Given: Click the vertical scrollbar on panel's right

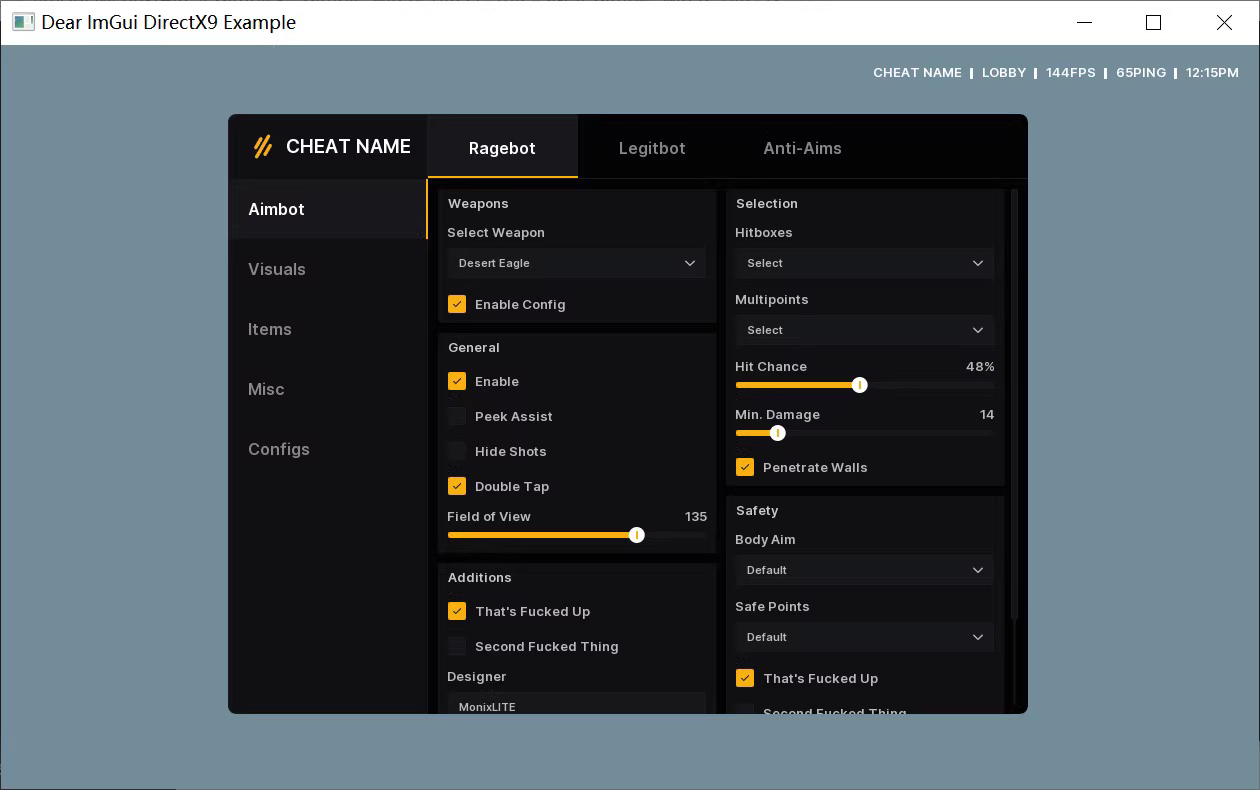Looking at the screenshot, I should [1015, 400].
